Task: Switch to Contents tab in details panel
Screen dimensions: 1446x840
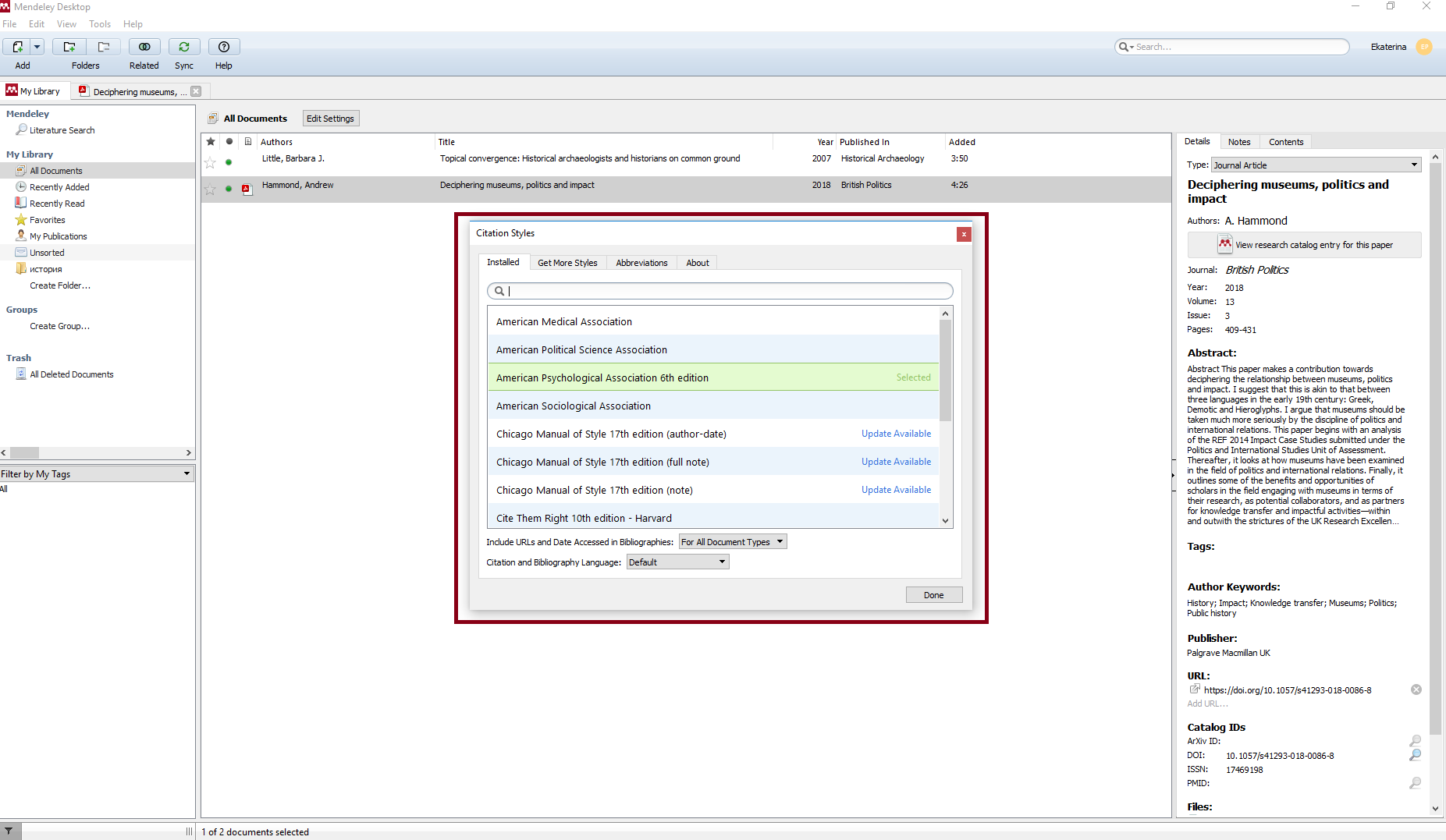Action: point(1286,142)
